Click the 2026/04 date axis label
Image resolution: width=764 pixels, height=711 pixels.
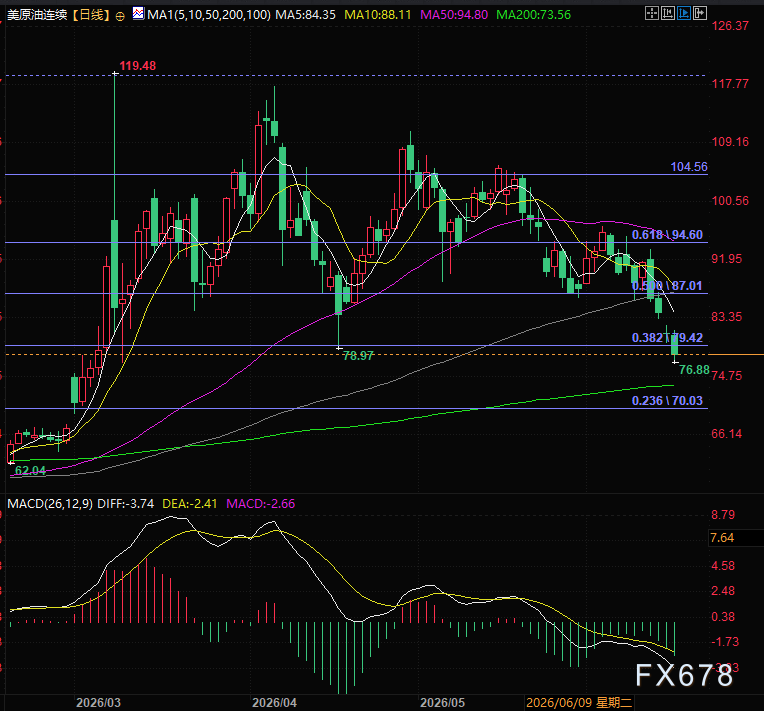tap(274, 702)
